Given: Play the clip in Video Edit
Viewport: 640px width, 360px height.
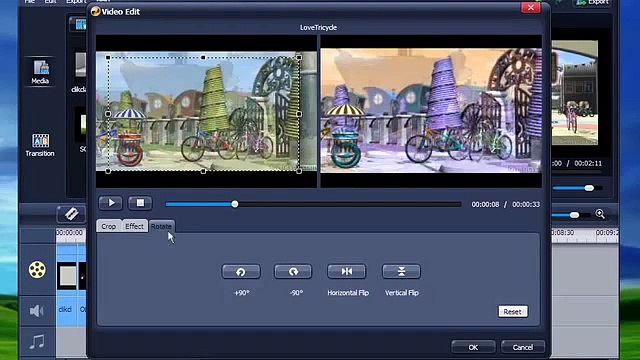Looking at the screenshot, I should 111,203.
